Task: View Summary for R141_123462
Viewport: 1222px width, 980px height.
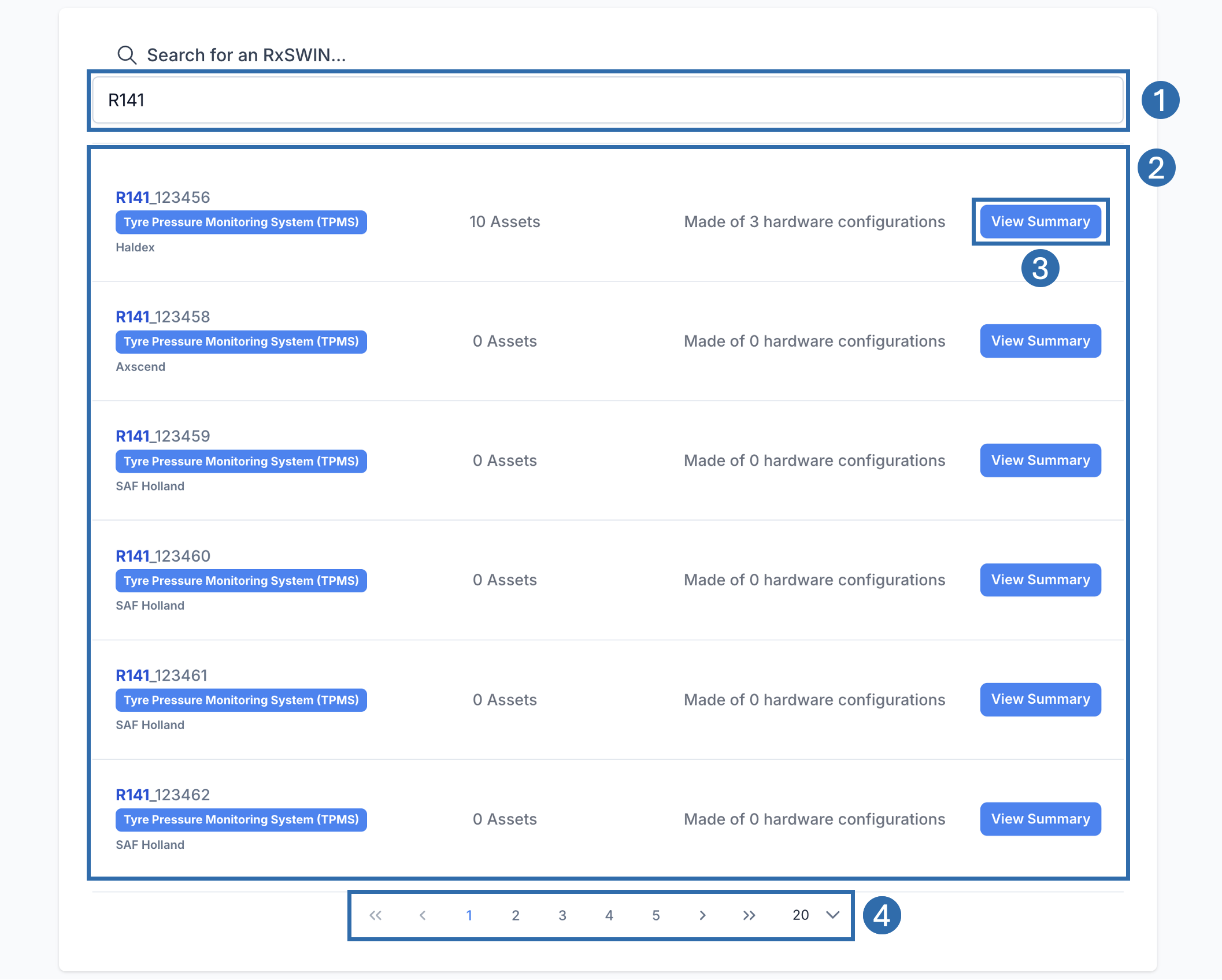Action: pyautogui.click(x=1040, y=819)
